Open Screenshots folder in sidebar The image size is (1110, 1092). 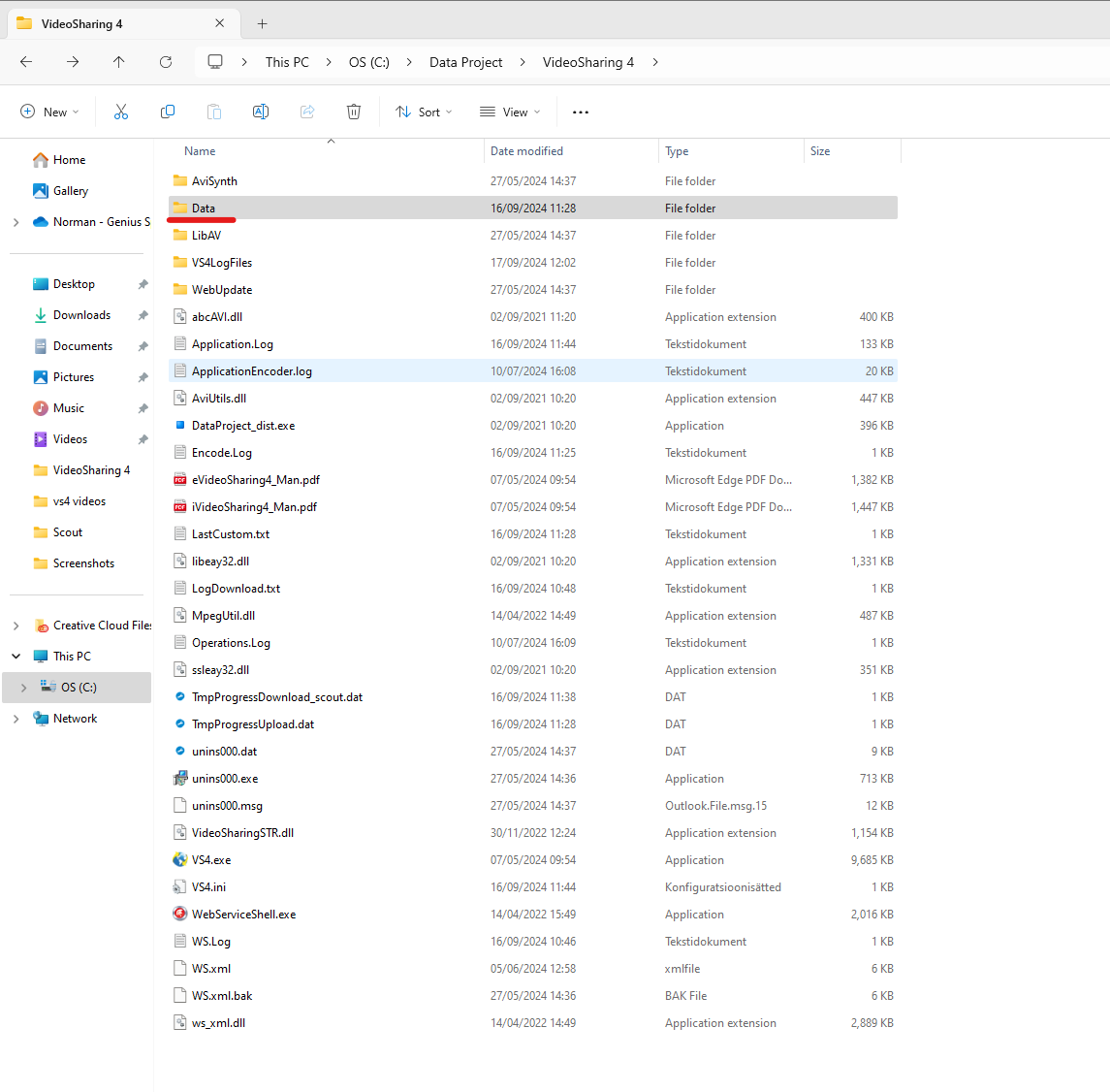pos(82,563)
